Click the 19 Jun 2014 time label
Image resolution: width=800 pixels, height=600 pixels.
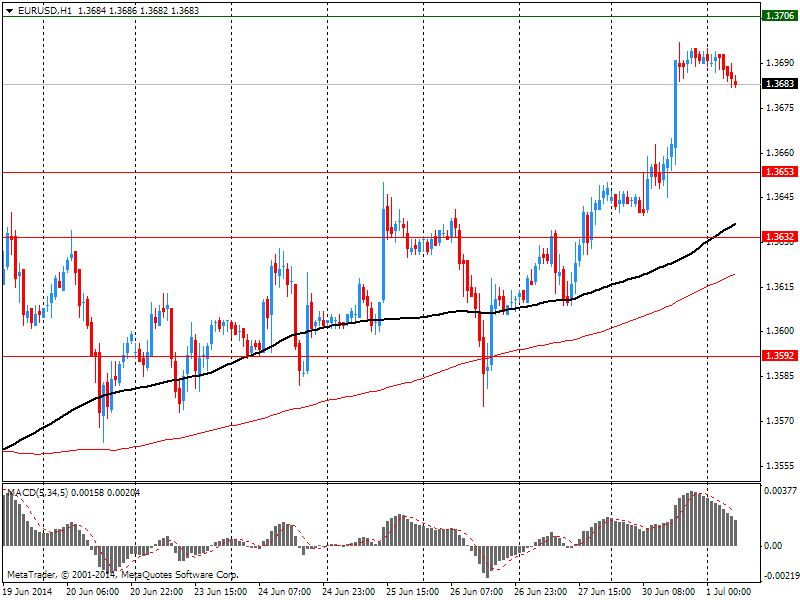[x=28, y=591]
